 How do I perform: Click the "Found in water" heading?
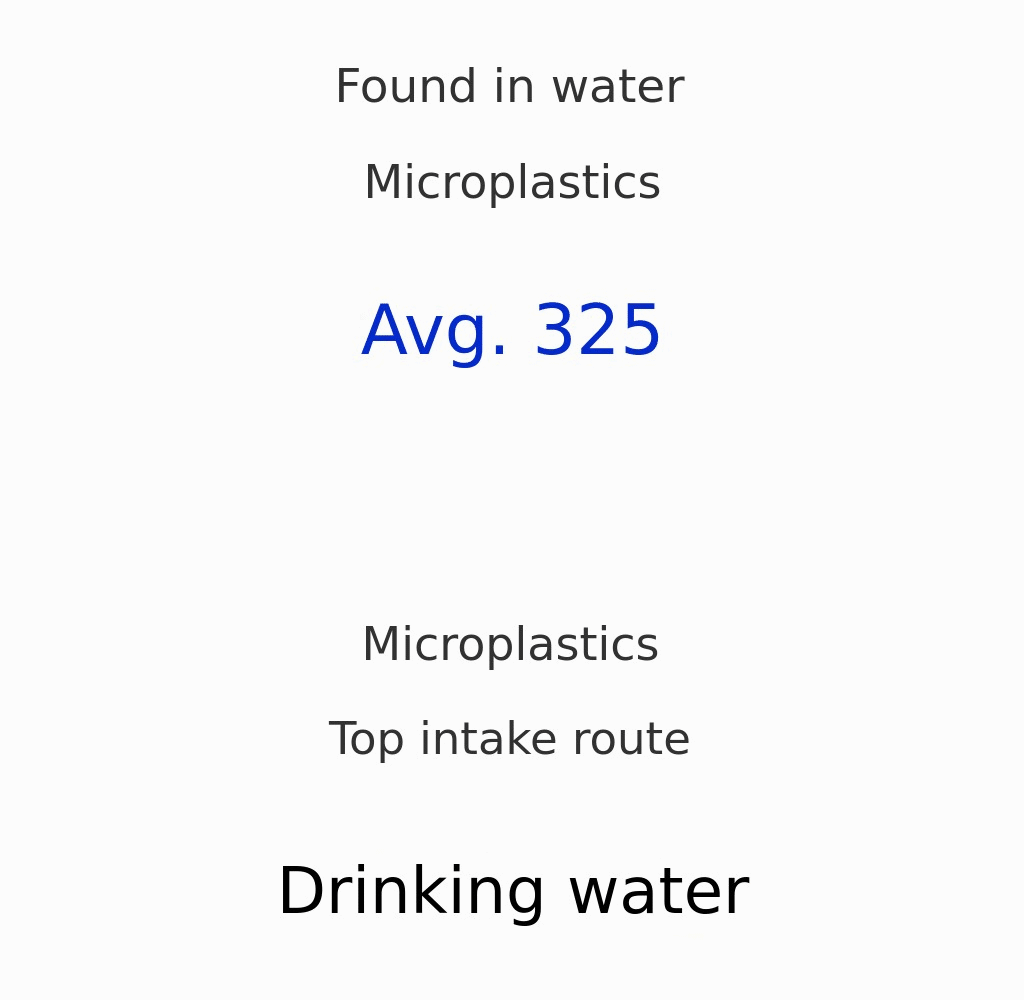point(509,88)
